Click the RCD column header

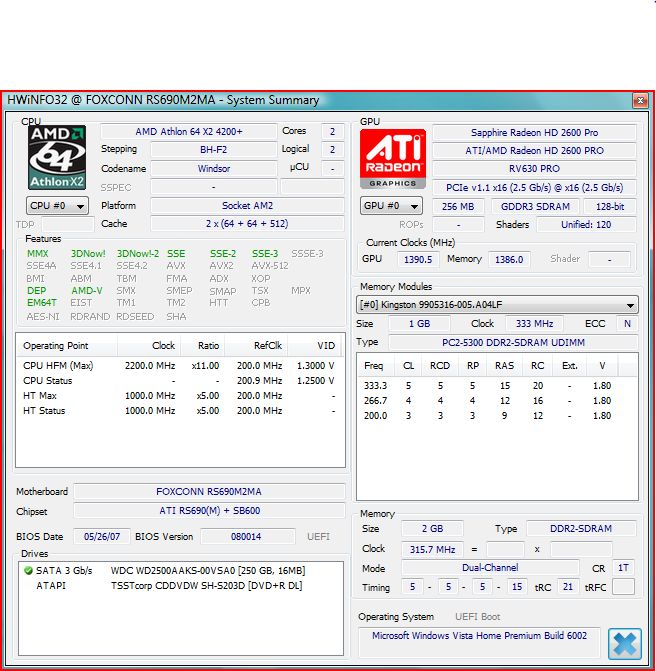(x=440, y=366)
